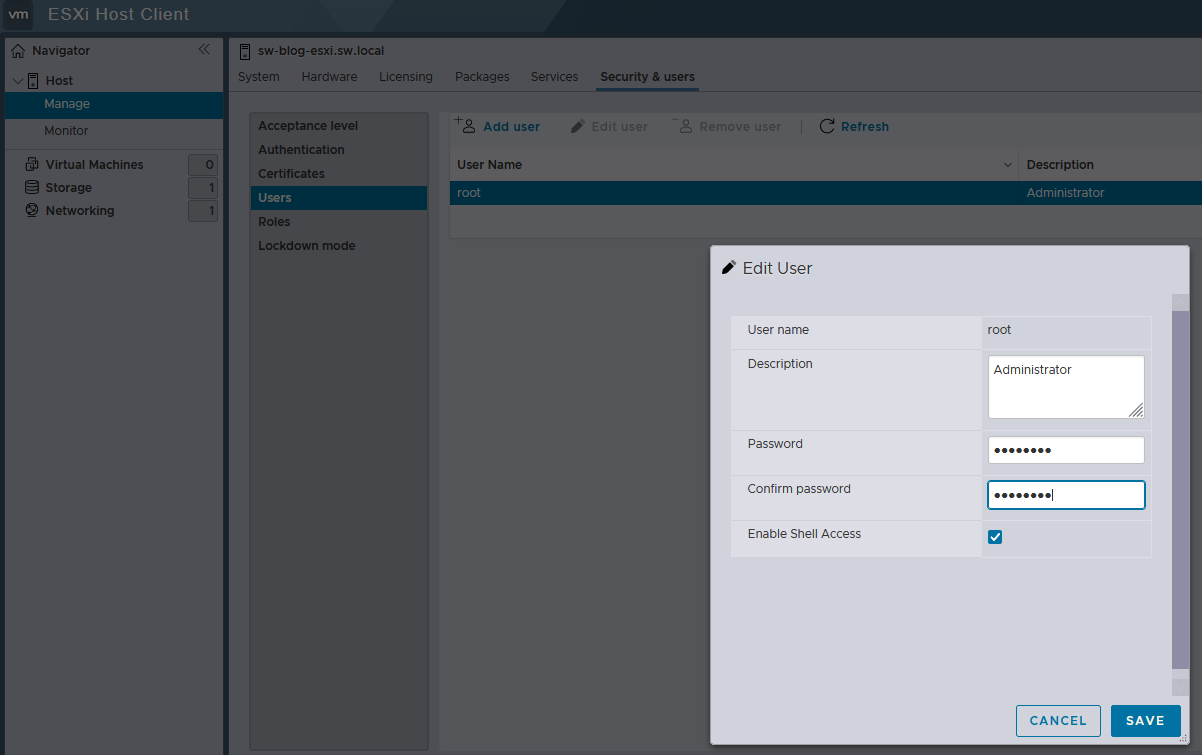The image size is (1202, 755).
Task: Click the Description column header
Action: click(1060, 165)
